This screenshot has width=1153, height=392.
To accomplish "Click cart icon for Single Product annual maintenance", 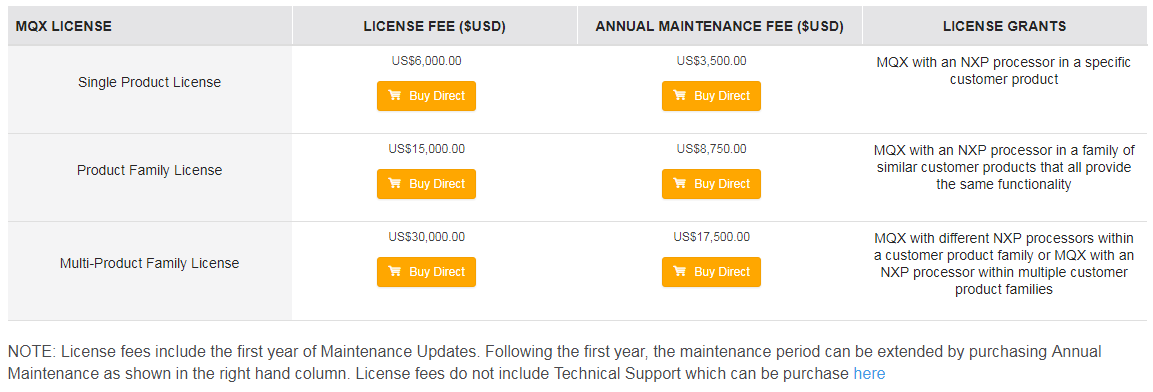I will coord(679,96).
